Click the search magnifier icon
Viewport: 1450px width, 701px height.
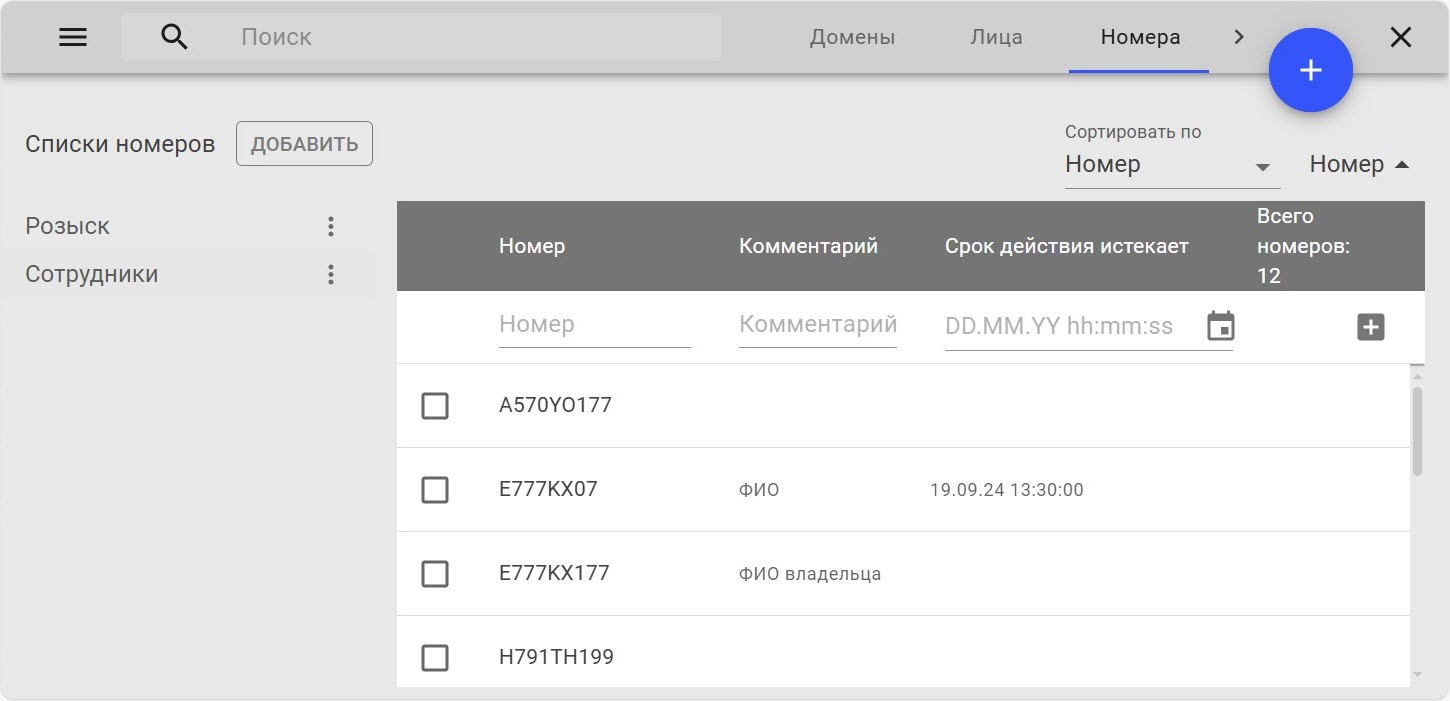(174, 38)
